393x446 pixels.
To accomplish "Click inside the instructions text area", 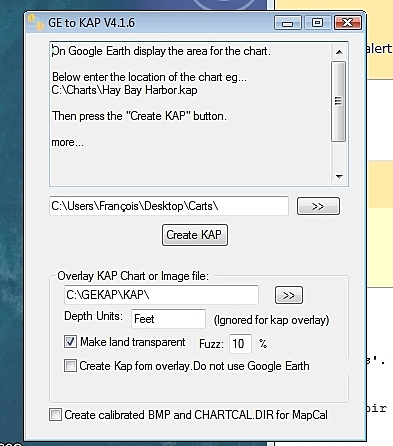I will [x=191, y=114].
